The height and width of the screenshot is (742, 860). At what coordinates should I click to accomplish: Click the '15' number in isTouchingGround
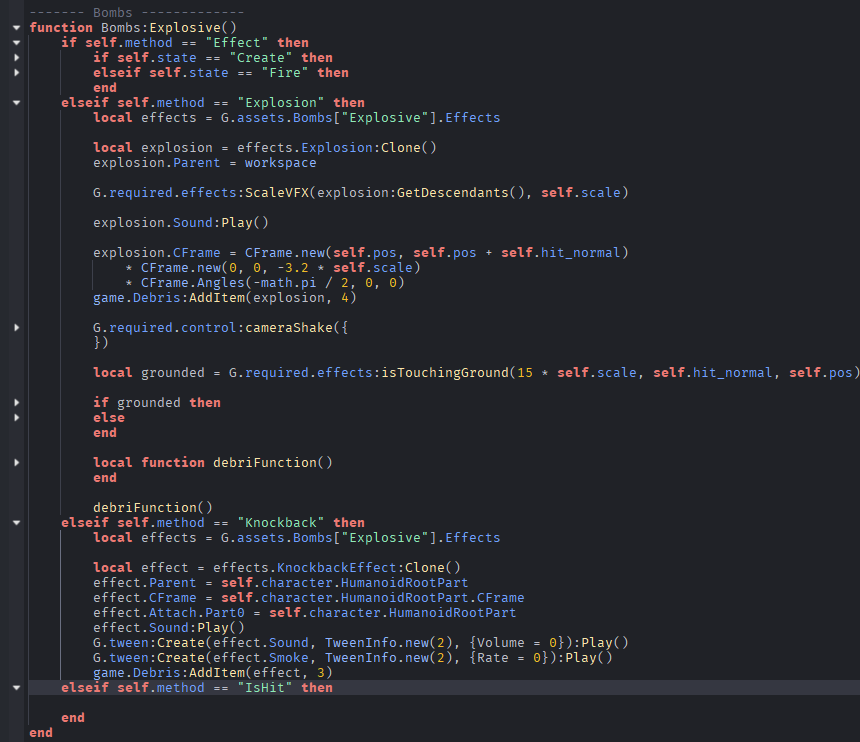click(x=525, y=372)
